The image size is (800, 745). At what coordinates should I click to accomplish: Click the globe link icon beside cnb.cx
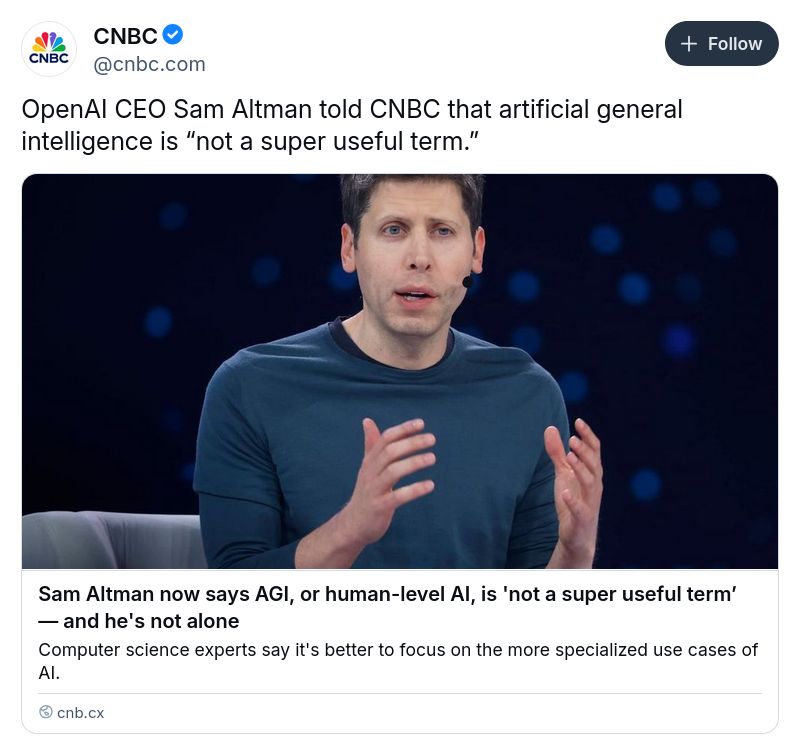[44, 712]
